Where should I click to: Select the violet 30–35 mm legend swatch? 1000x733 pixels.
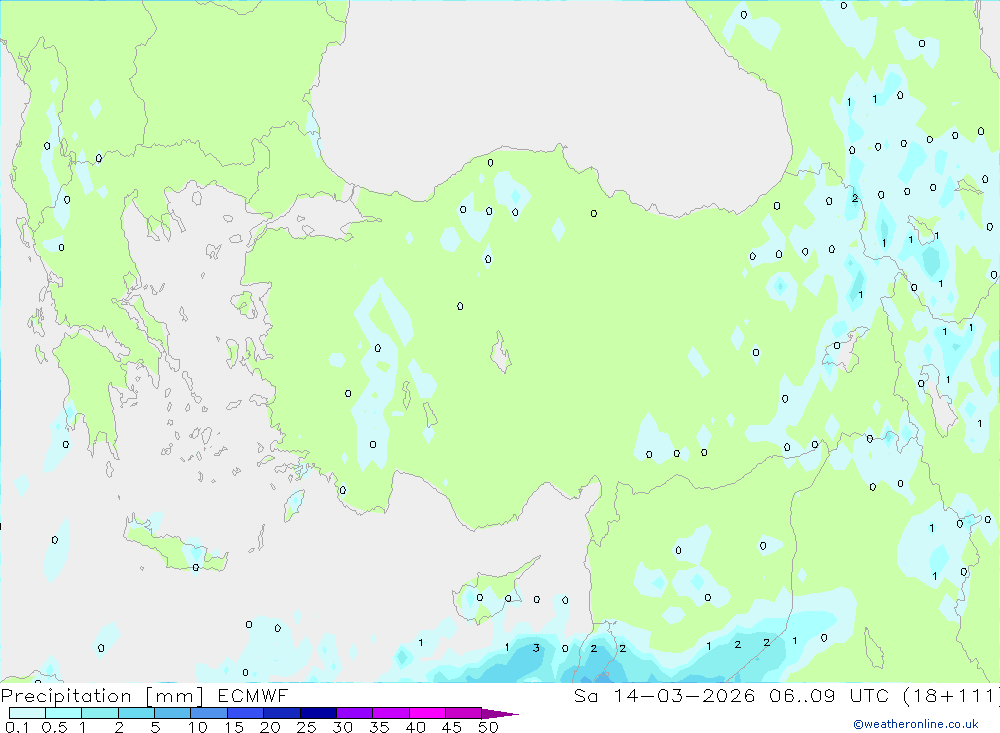click(x=355, y=713)
